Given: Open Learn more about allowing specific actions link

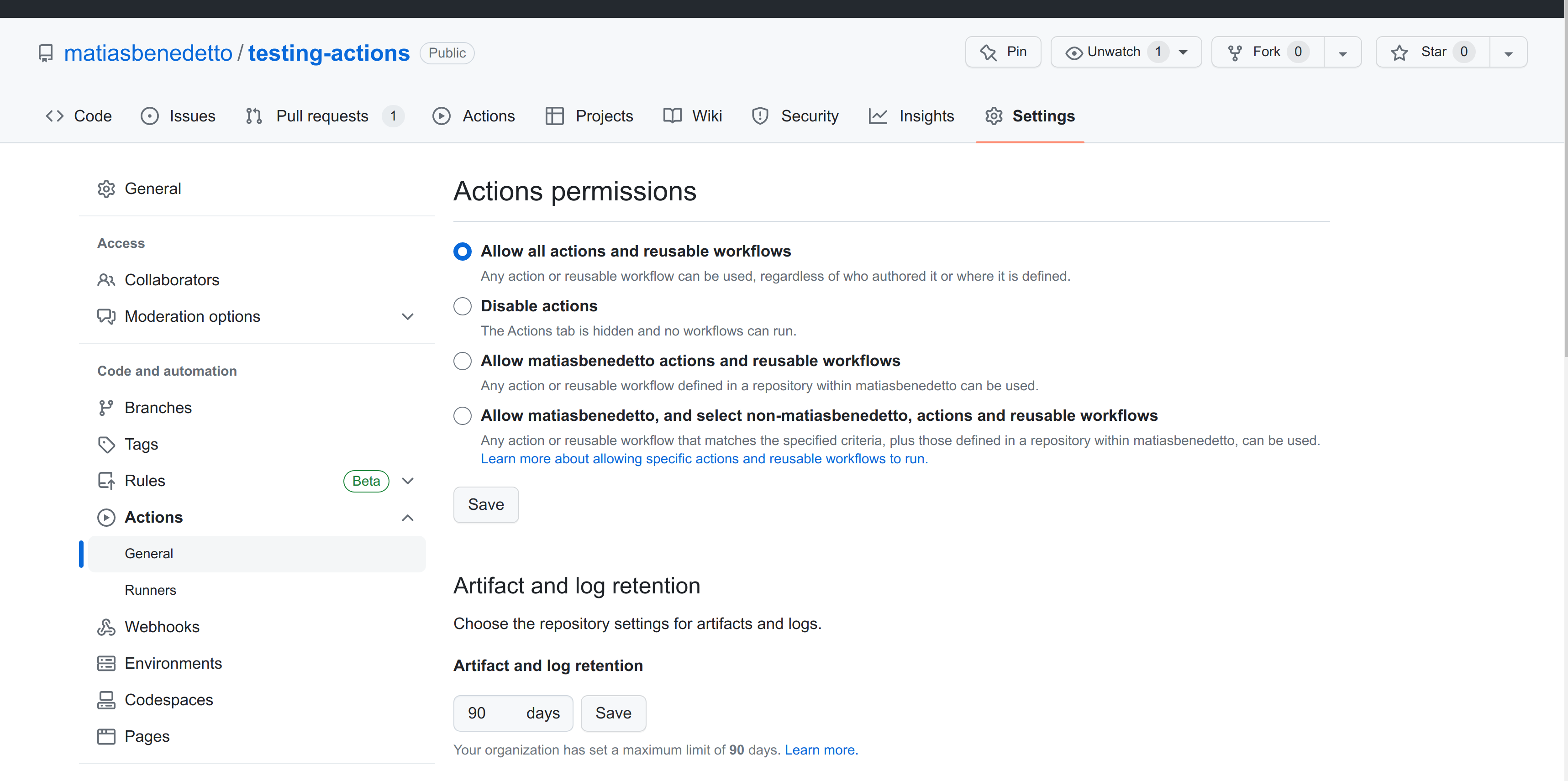Looking at the screenshot, I should coord(704,458).
